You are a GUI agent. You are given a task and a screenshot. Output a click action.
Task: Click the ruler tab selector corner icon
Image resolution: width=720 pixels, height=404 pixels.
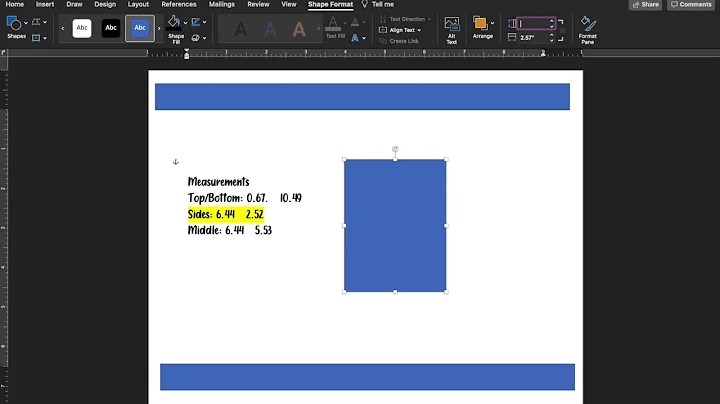[x=4, y=53]
